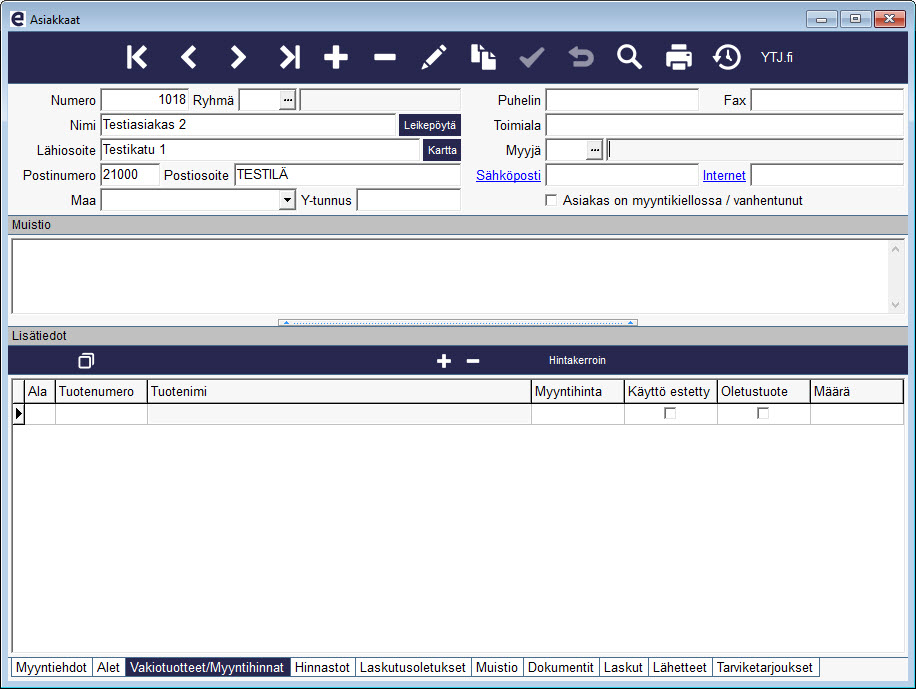This screenshot has height=689, width=916.
Task: Open the change history clock icon
Action: click(x=727, y=57)
